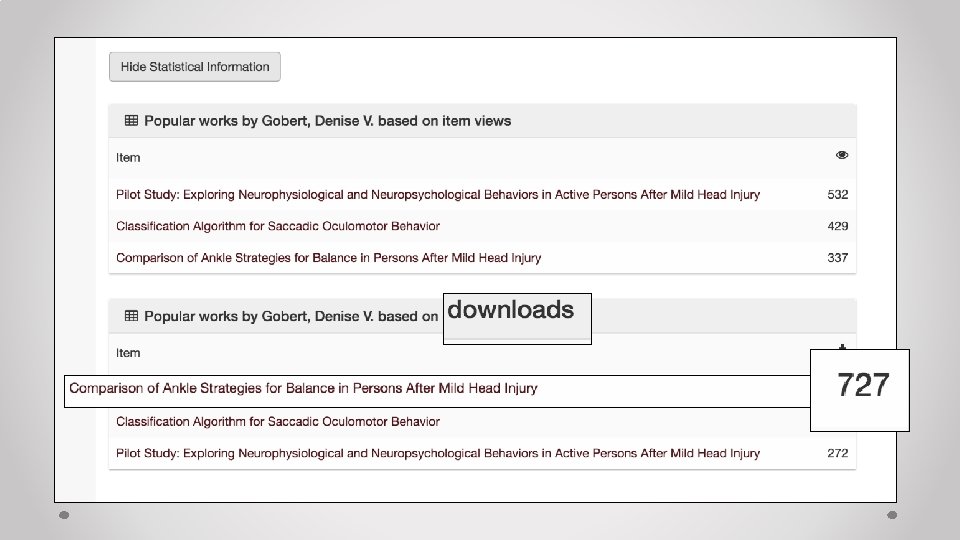The width and height of the screenshot is (960, 540).
Task: Open Classification Algorithm in the item views table
Action: pyautogui.click(x=278, y=226)
